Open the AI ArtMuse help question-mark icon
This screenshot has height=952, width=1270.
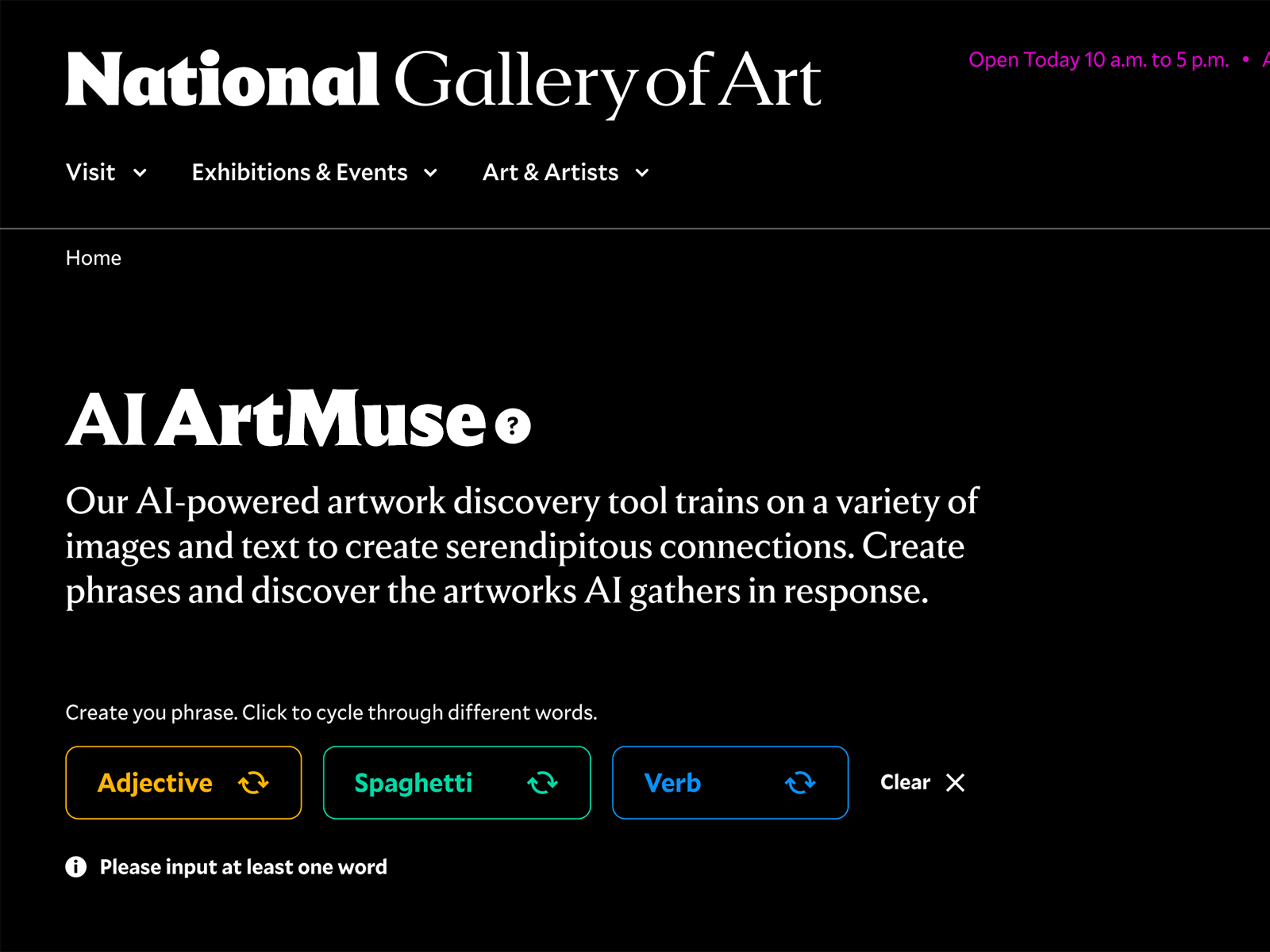[x=513, y=426]
